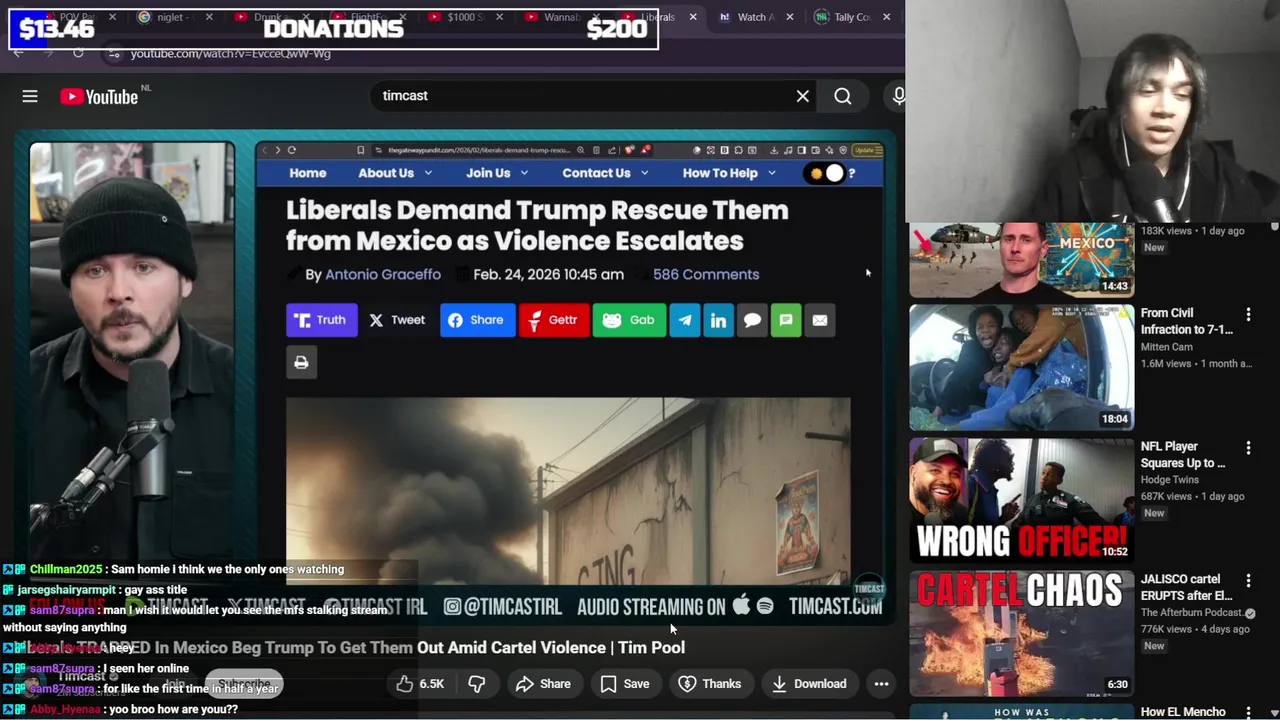
Task: Click the Truth share button
Action: [321, 320]
